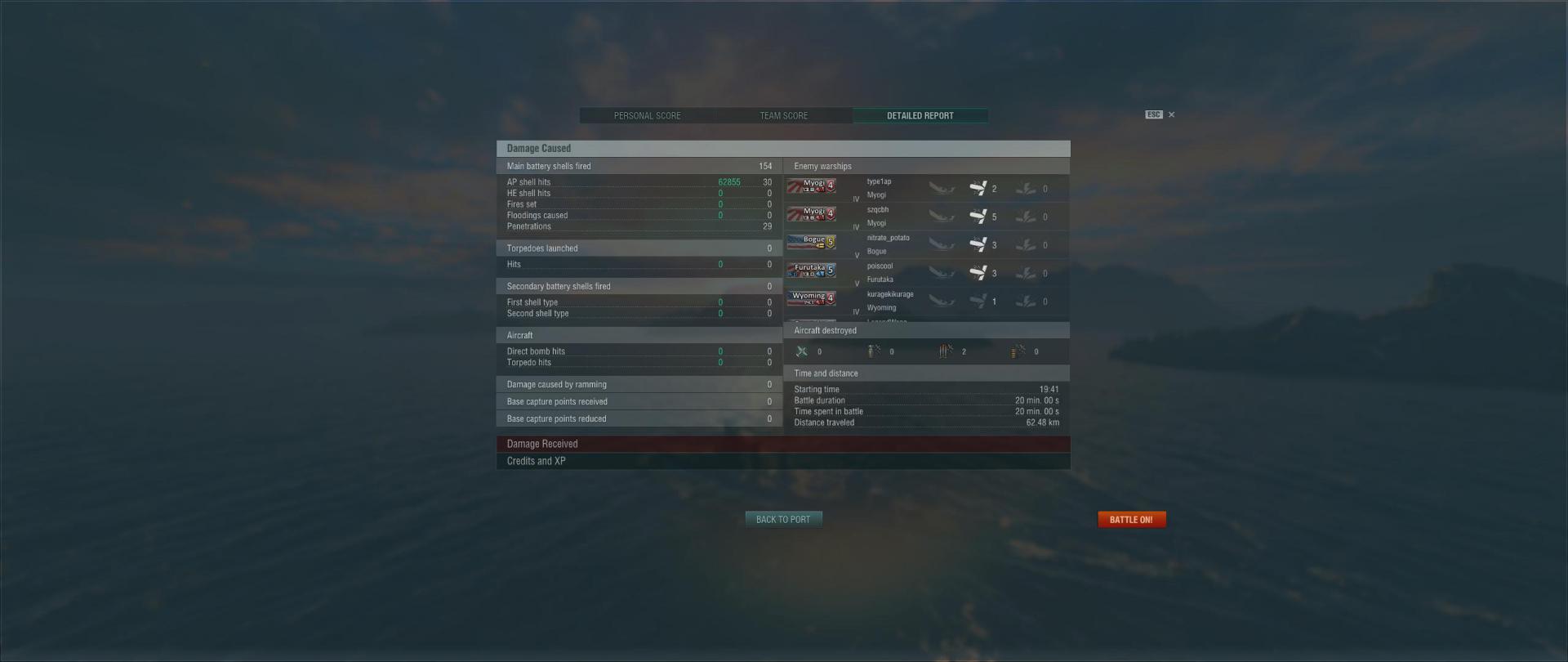
Task: Click the Back to Port button
Action: [783, 519]
